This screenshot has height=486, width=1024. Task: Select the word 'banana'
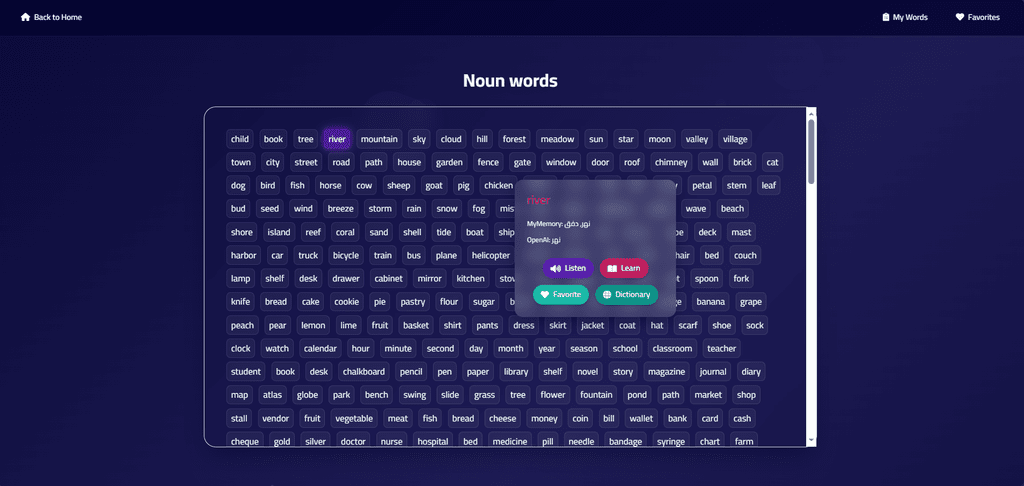(x=711, y=302)
